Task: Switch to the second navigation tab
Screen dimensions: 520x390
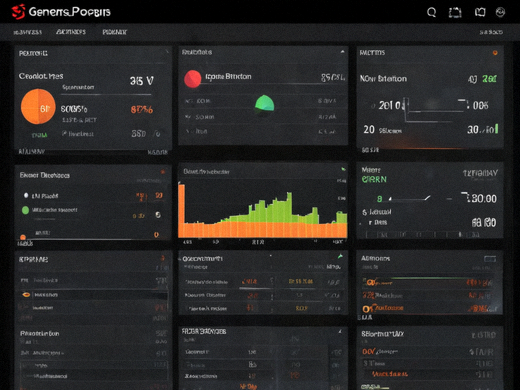Action: (71, 32)
